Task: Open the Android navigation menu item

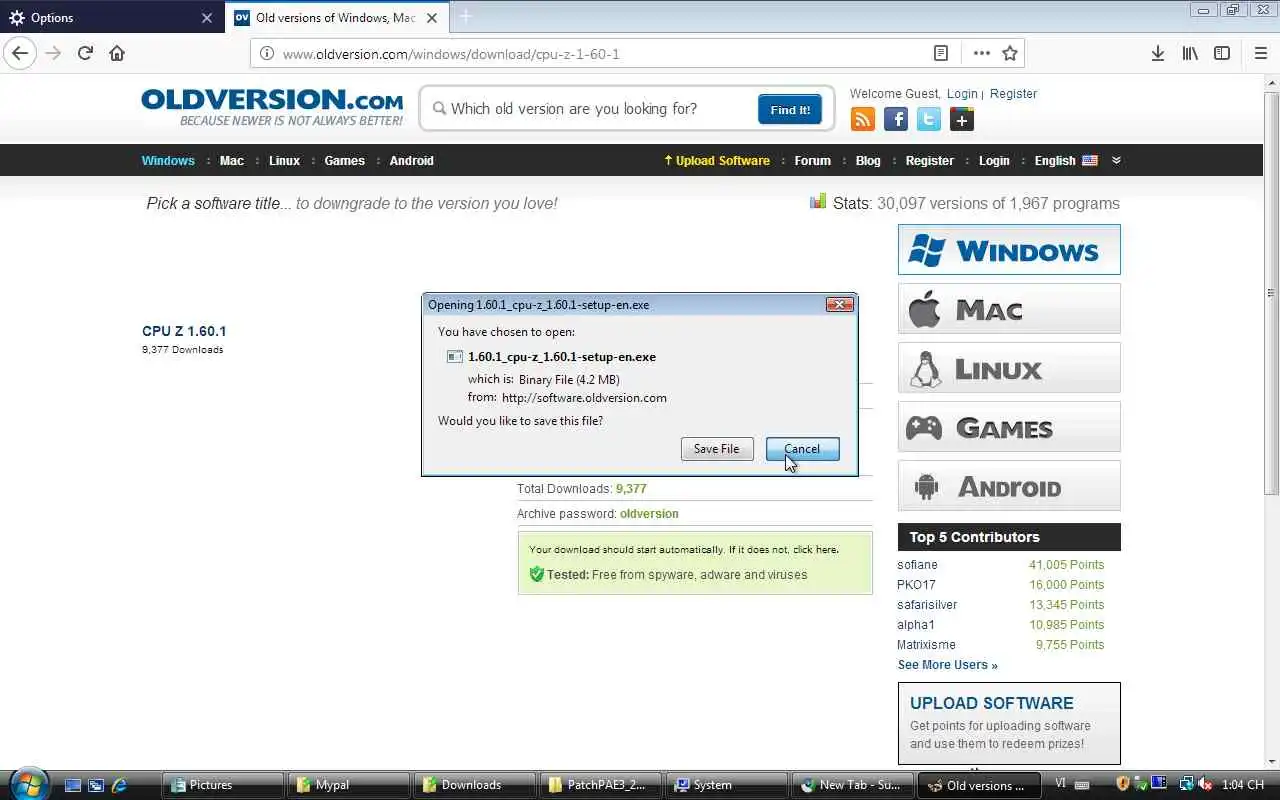Action: pos(411,160)
